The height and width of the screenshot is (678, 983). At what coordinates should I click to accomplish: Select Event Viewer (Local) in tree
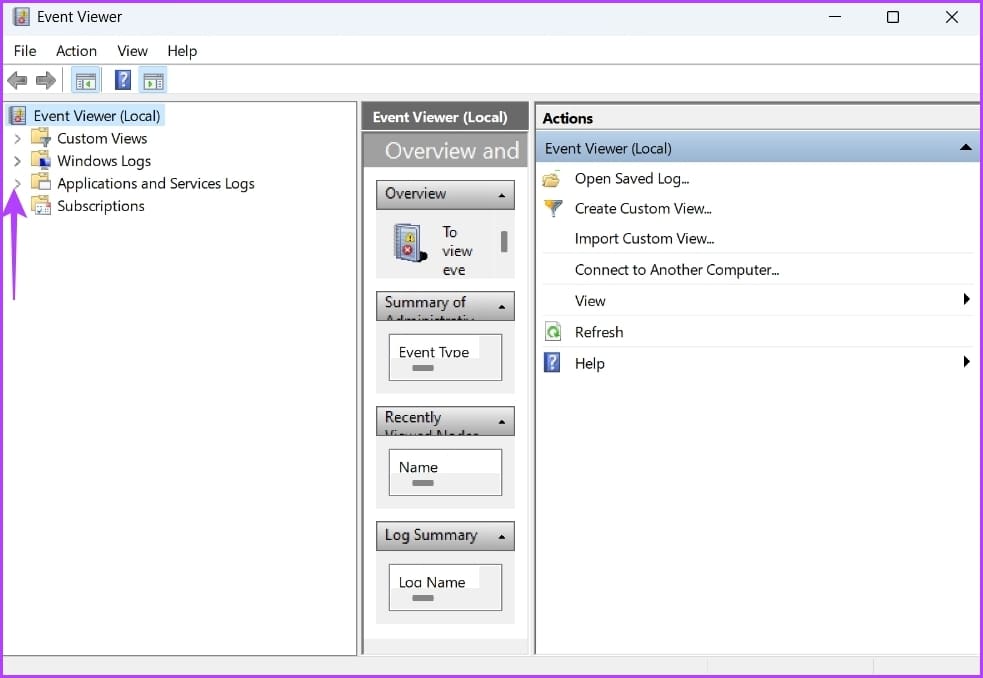coord(97,116)
